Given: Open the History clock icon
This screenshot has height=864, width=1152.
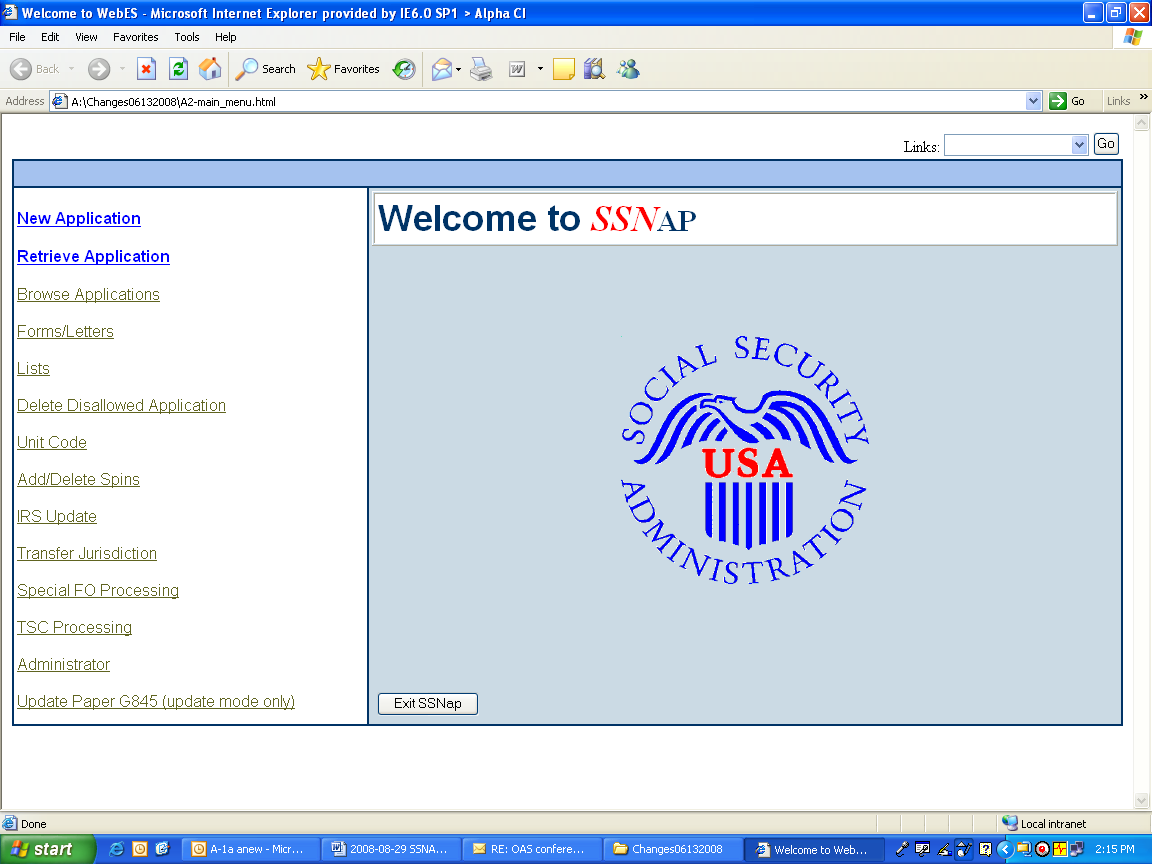Looking at the screenshot, I should pyautogui.click(x=403, y=69).
